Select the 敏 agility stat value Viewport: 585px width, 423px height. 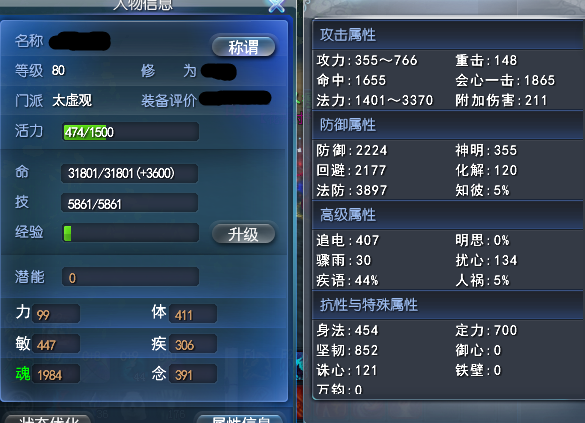tap(56, 344)
